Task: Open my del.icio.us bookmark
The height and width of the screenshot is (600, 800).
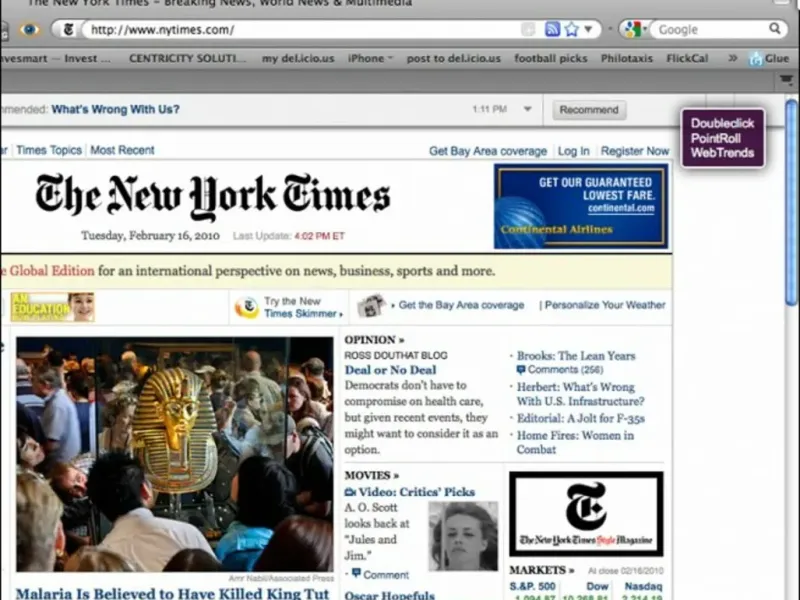Action: coord(298,58)
